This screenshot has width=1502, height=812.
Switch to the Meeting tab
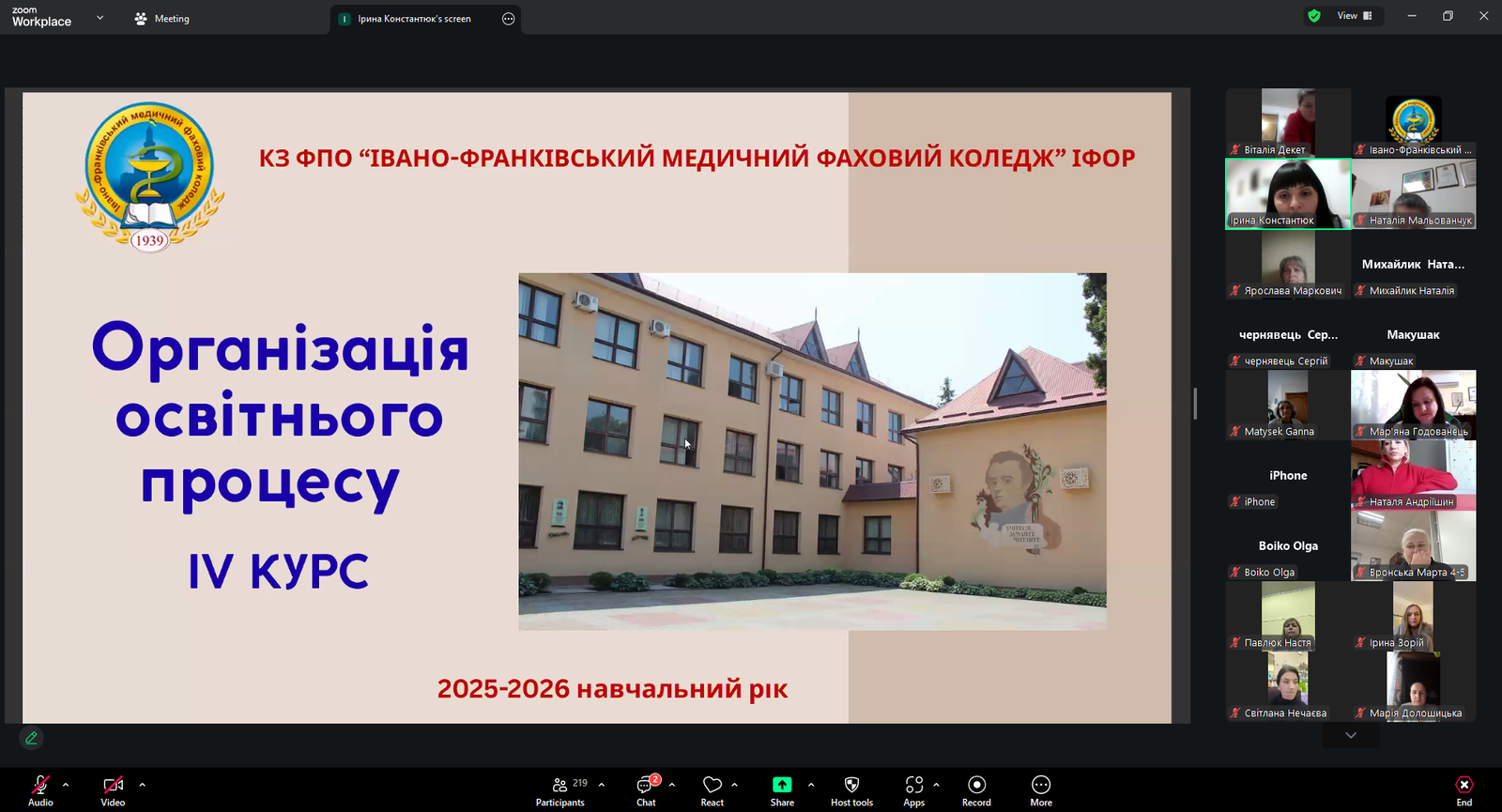pyautogui.click(x=162, y=19)
